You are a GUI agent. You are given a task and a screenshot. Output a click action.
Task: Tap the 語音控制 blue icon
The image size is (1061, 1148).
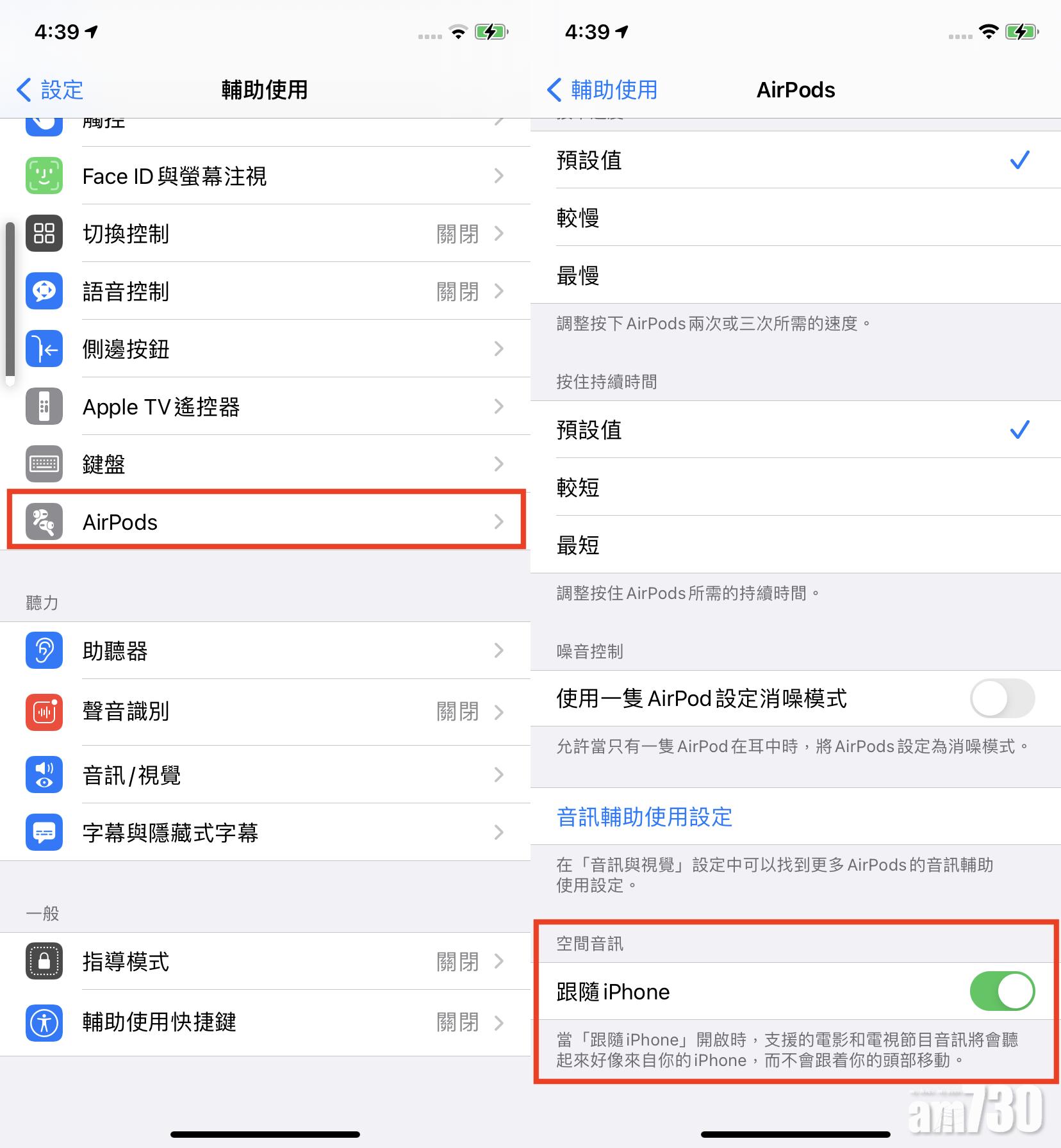pos(44,291)
